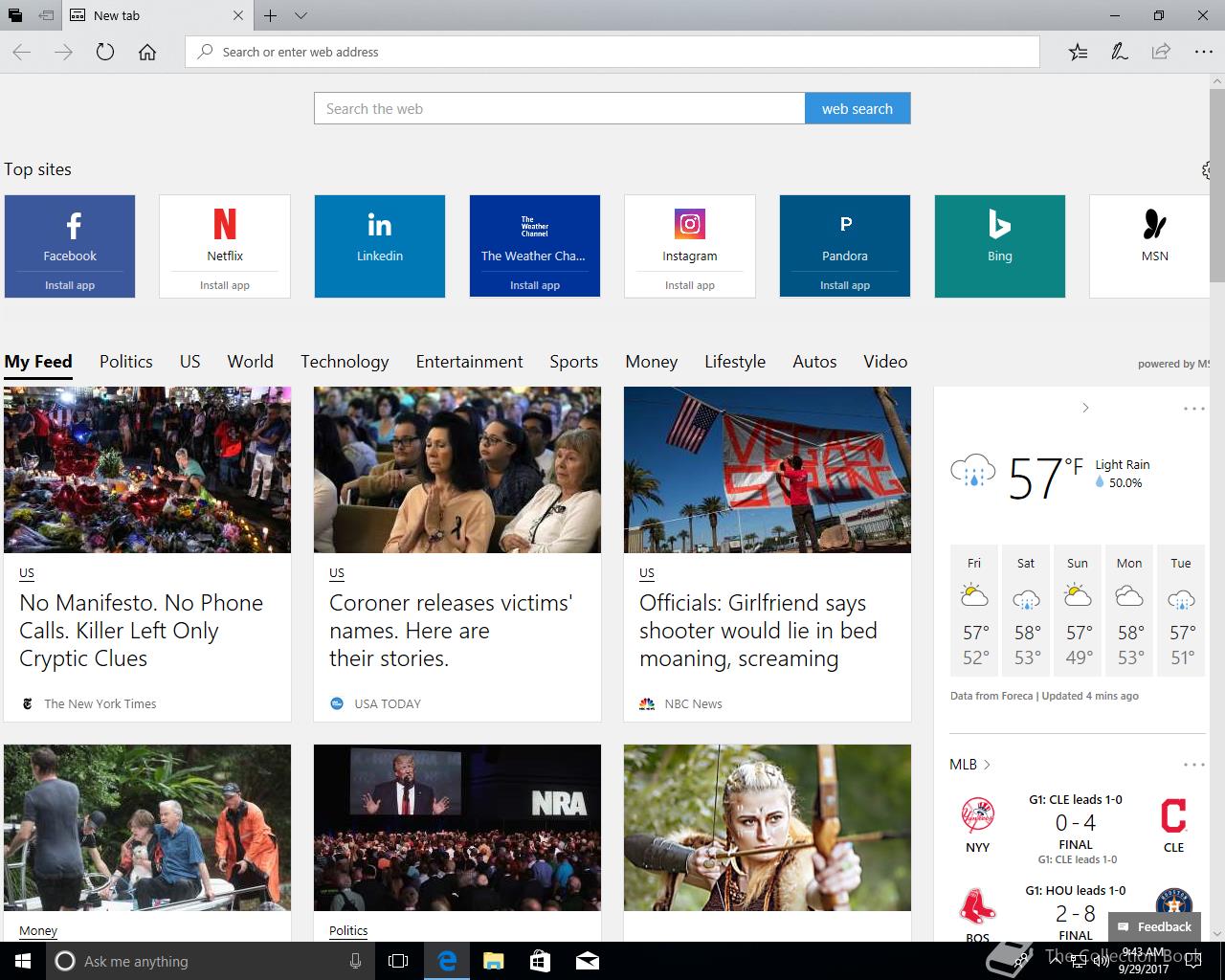Click the Search the web box
Screen dimensions: 1225x980
coord(560,108)
